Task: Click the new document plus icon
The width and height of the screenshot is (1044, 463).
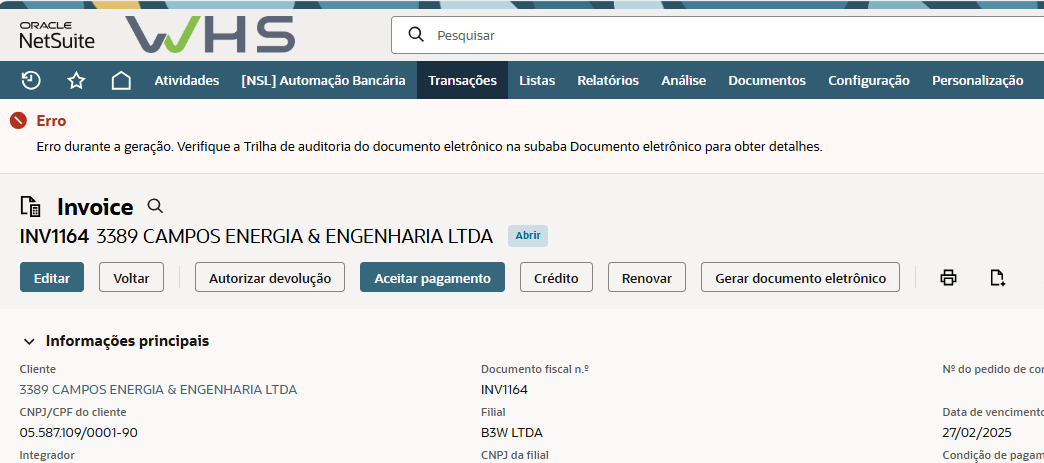Action: [997, 277]
